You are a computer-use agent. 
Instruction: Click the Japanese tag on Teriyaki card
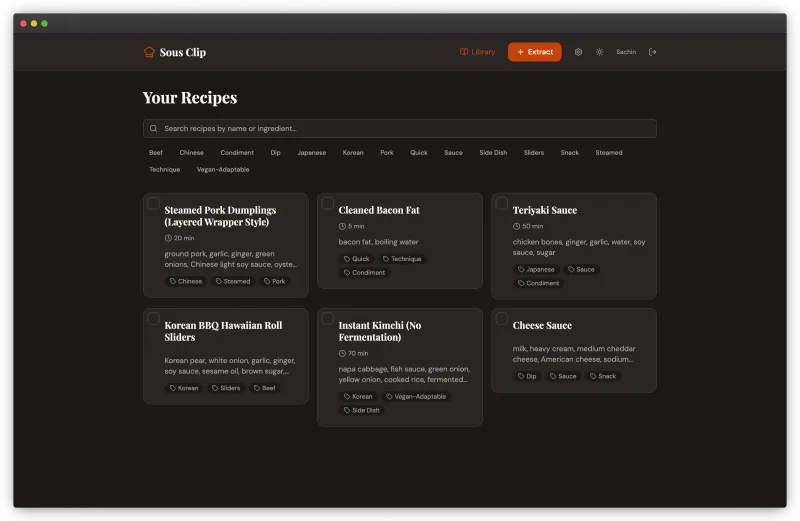[536, 269]
